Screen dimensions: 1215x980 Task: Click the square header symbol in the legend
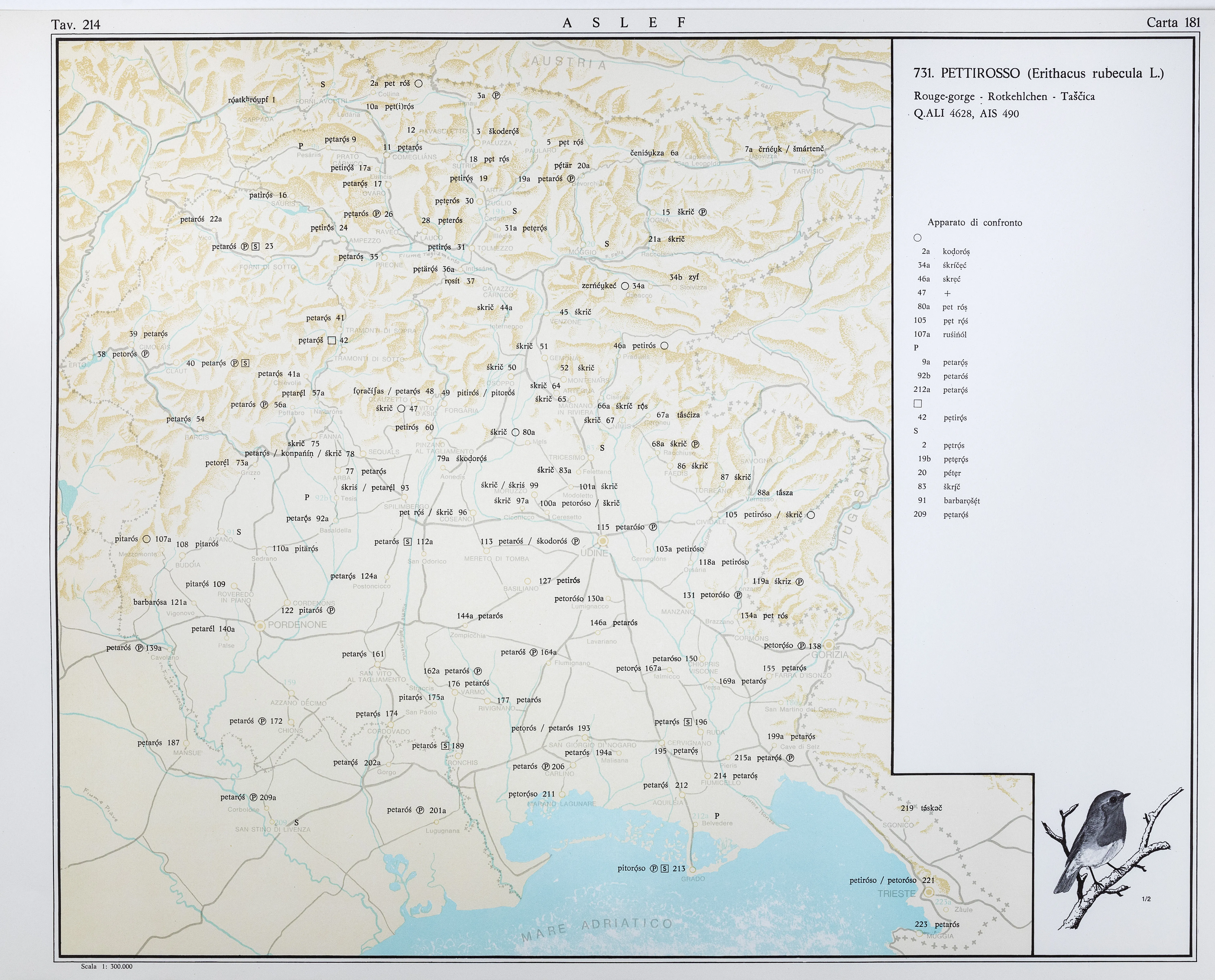tap(918, 404)
